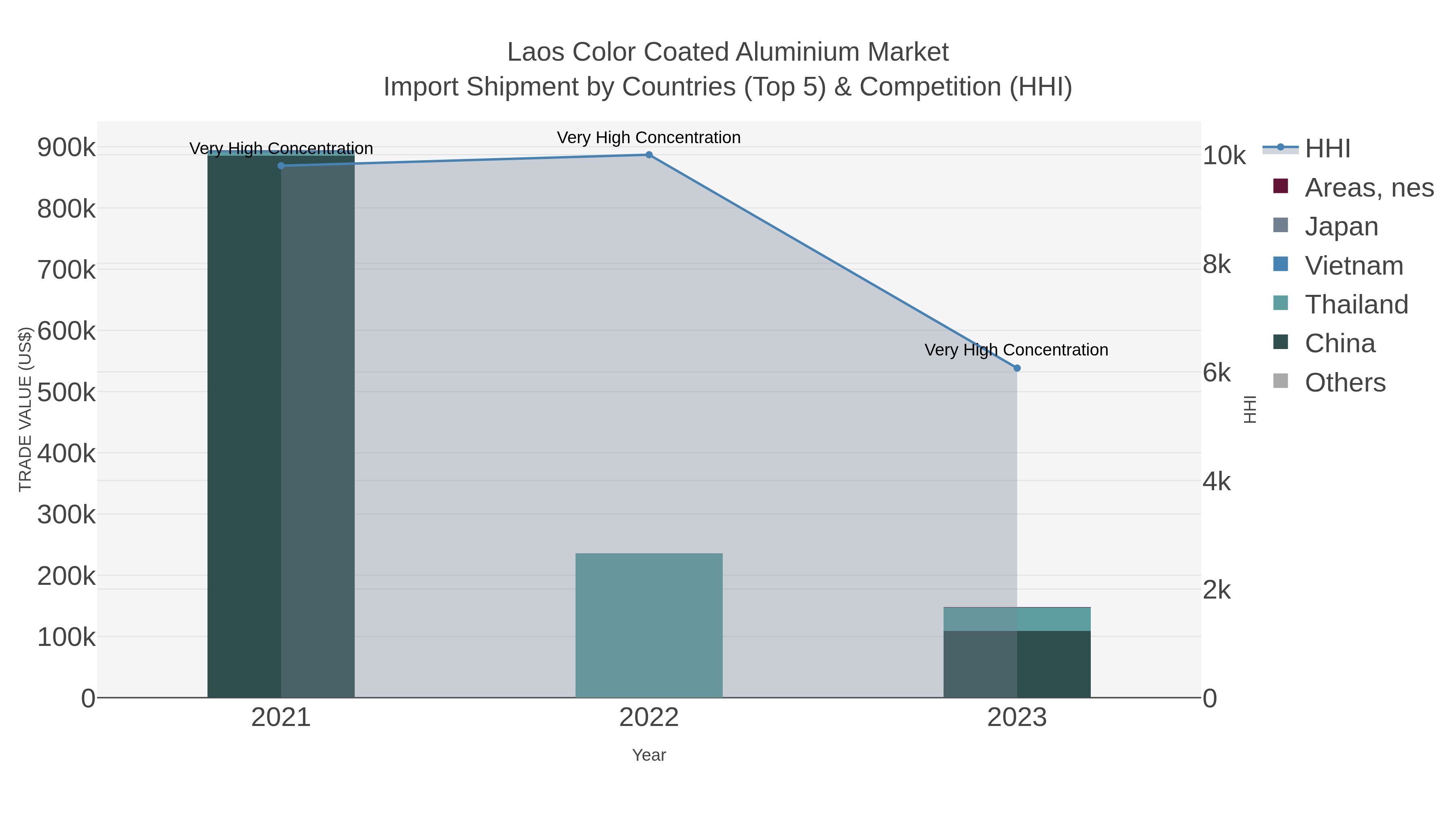Toggle the HHI line legend entry

point(1306,149)
